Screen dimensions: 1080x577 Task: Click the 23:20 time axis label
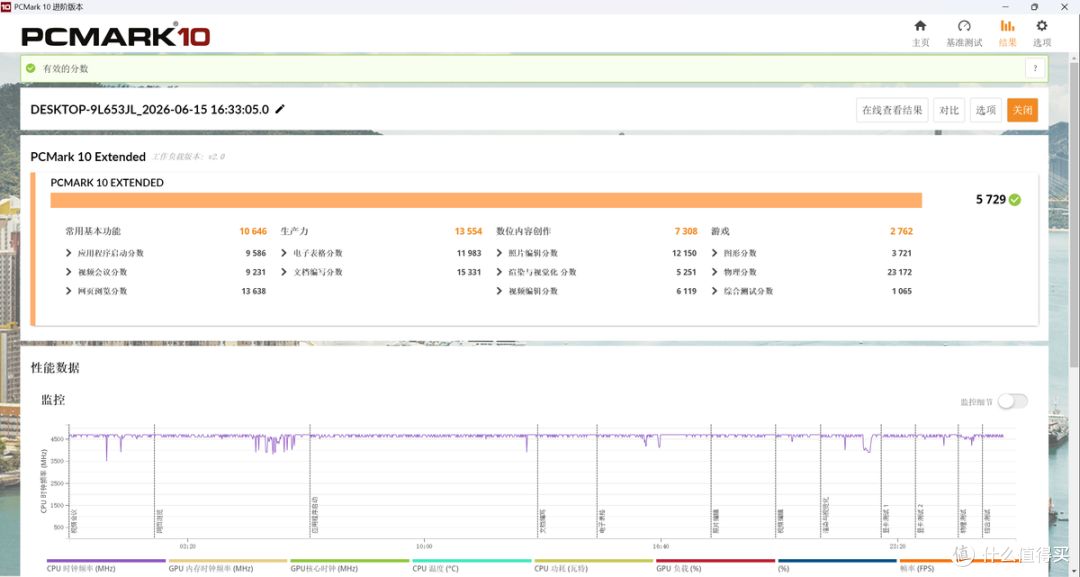[897, 546]
